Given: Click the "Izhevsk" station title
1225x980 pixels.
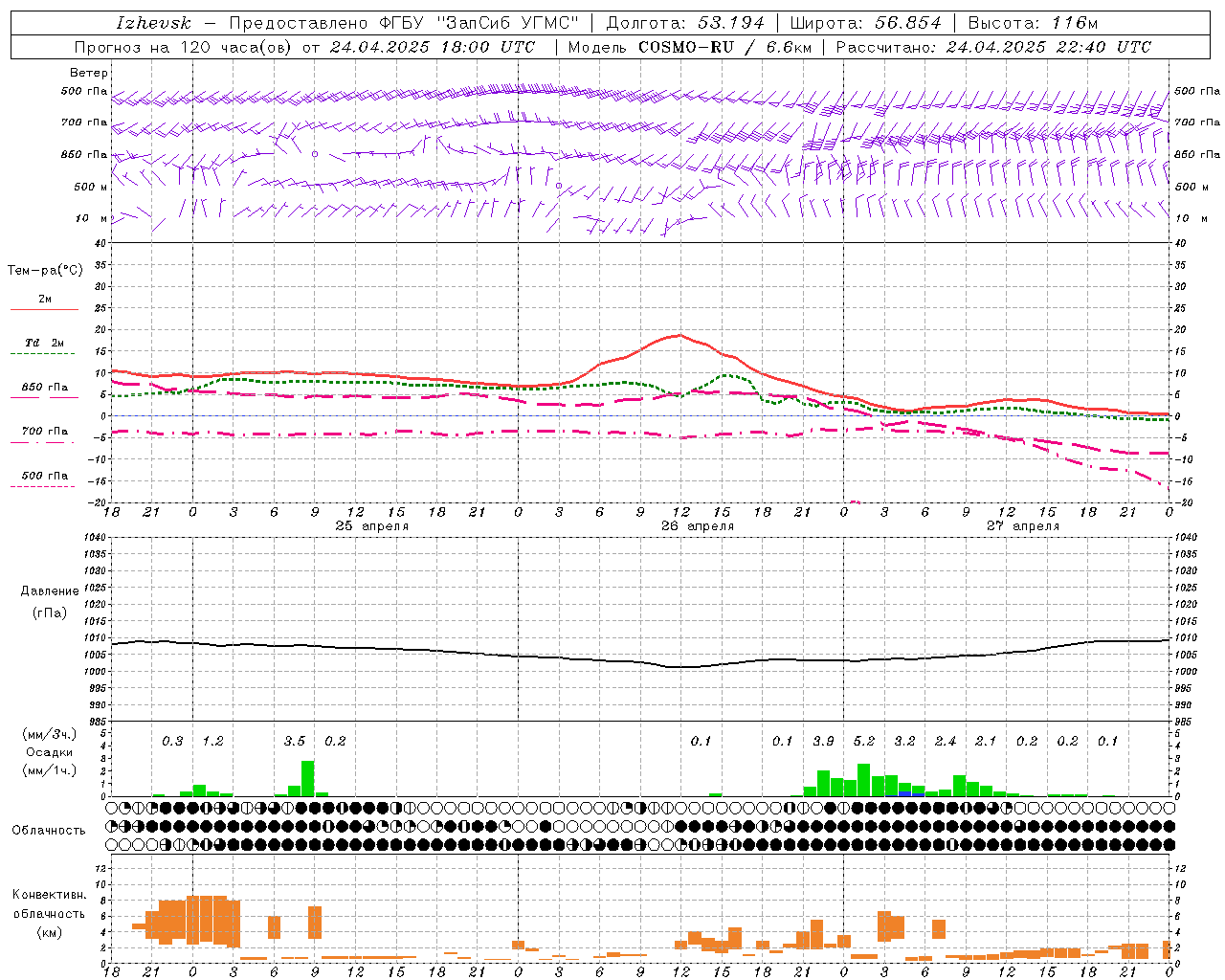Looking at the screenshot, I should pyautogui.click(x=153, y=23).
